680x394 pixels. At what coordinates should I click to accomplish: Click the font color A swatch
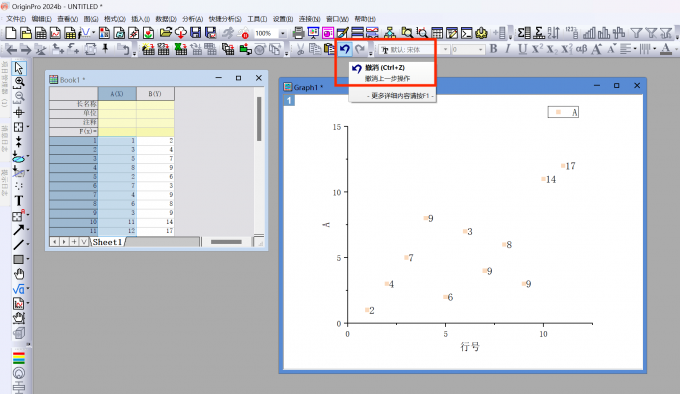666,49
